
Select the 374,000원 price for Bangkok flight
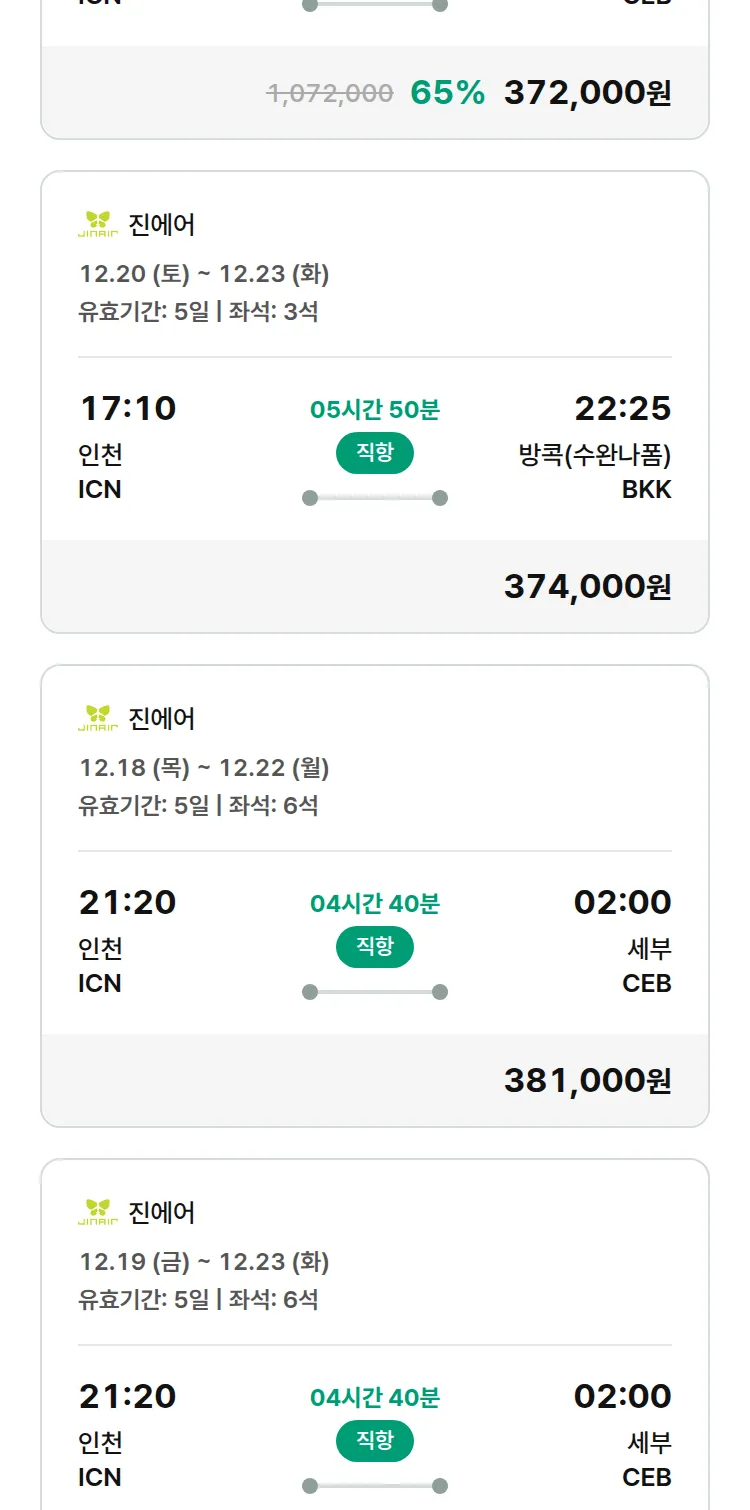pyautogui.click(x=587, y=587)
